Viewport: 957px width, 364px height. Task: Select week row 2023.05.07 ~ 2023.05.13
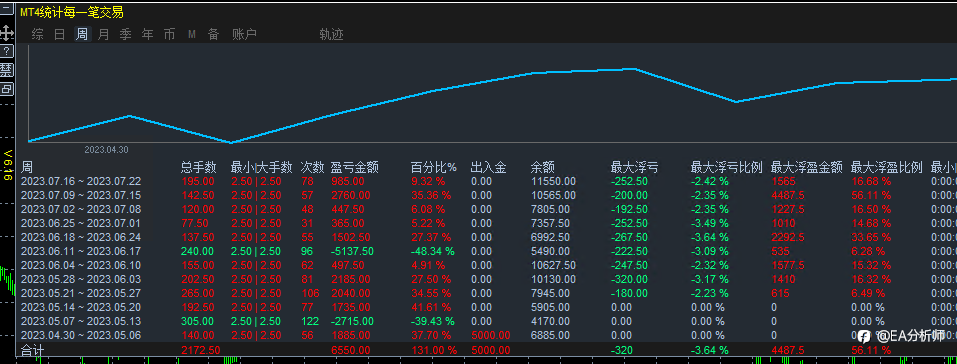tap(486, 321)
